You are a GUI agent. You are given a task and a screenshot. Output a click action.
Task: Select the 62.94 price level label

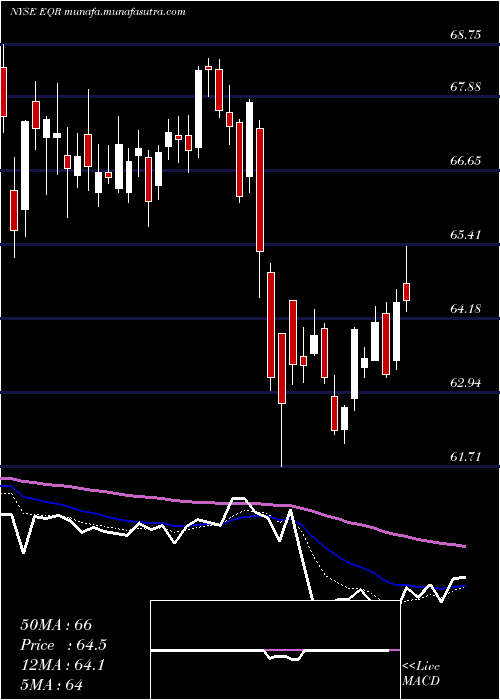466,383
